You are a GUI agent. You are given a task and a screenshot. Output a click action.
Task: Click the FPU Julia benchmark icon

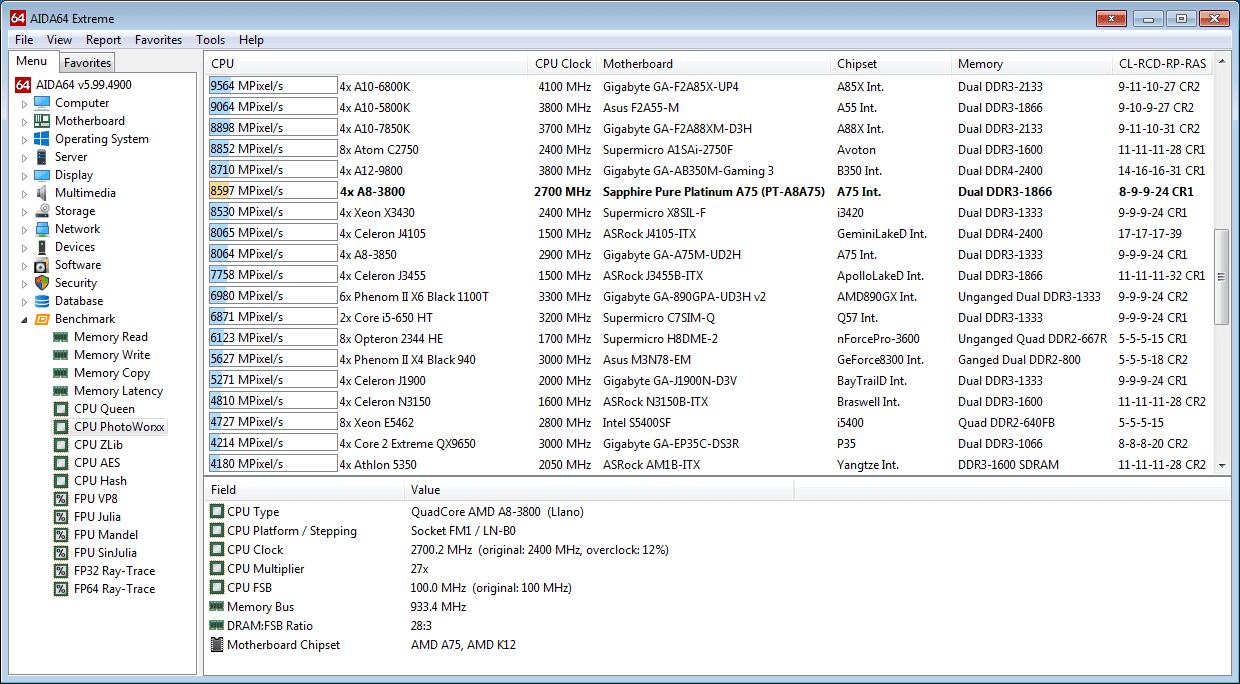click(61, 517)
